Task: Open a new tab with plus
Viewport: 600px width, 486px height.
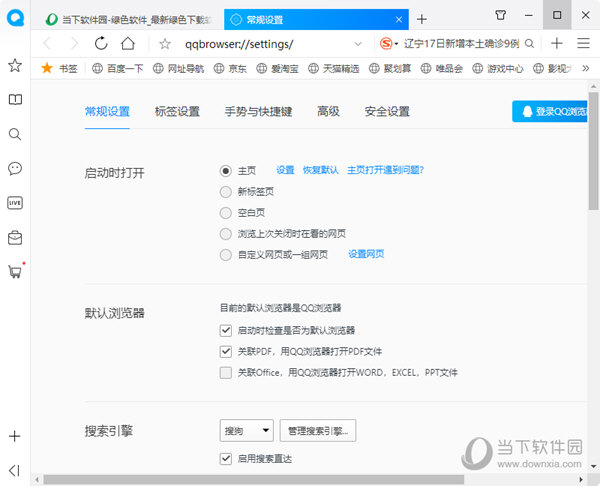Action: 422,19
